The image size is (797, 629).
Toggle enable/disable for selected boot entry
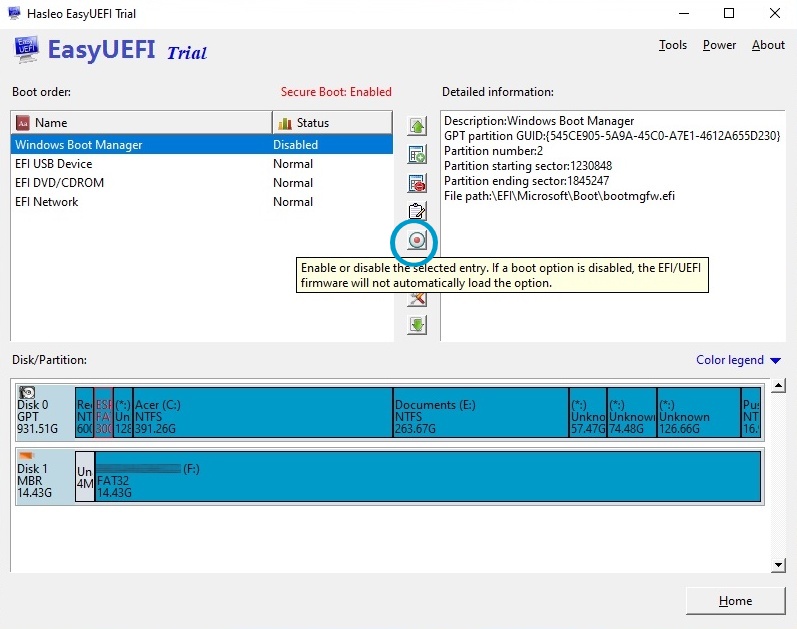(x=417, y=240)
